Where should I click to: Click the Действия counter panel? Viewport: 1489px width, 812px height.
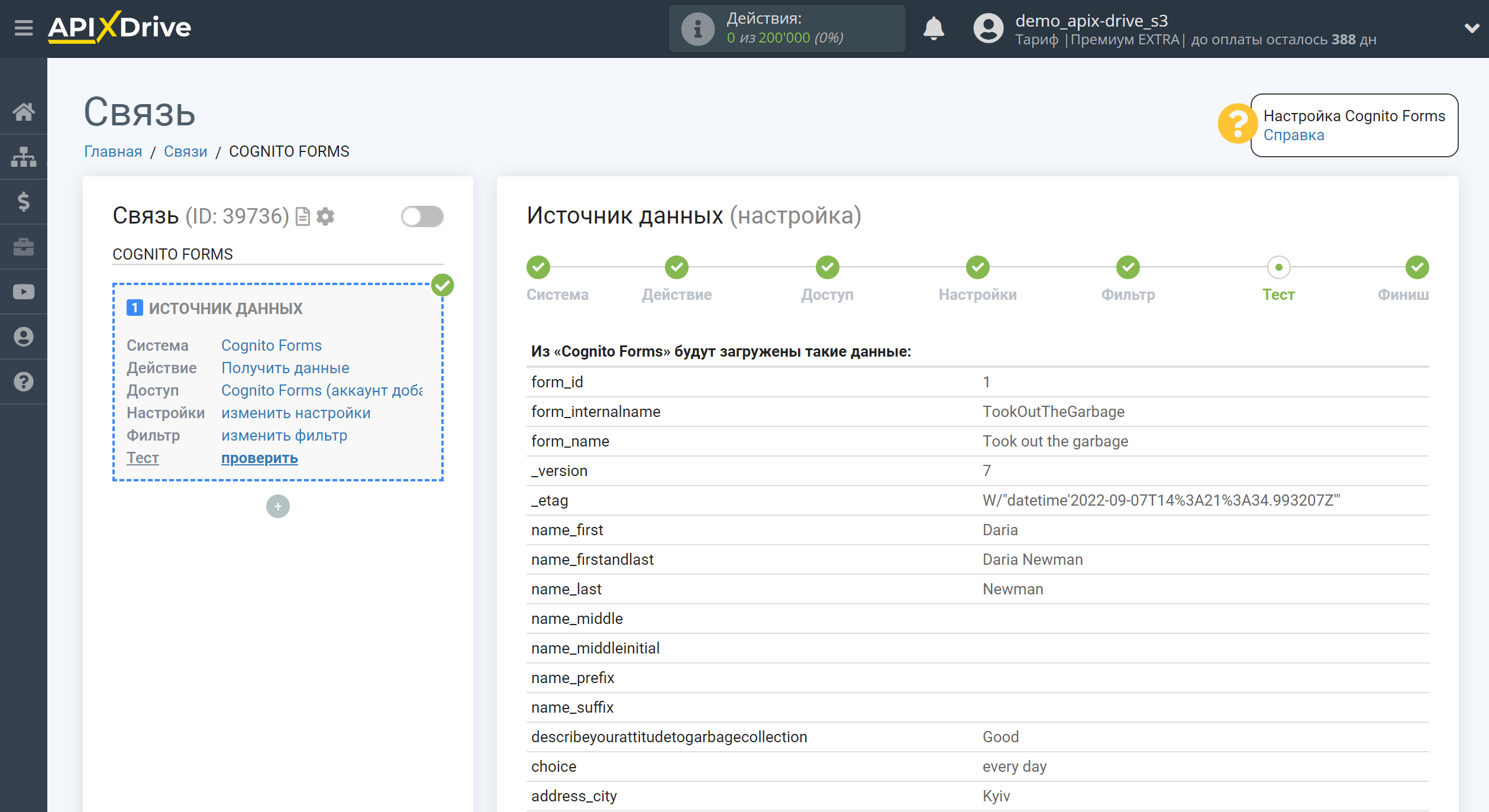pyautogui.click(x=787, y=28)
